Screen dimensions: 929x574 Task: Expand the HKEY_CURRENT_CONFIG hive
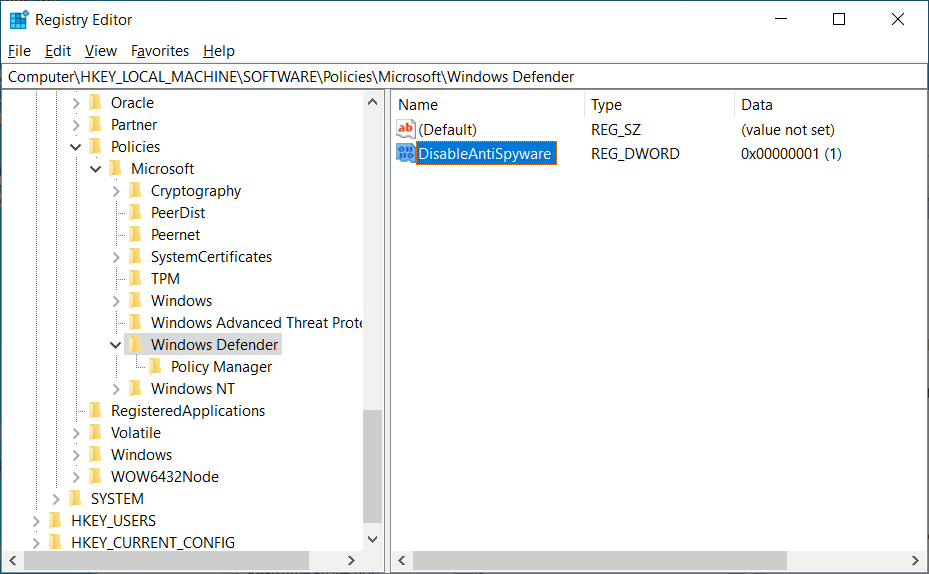coord(36,543)
